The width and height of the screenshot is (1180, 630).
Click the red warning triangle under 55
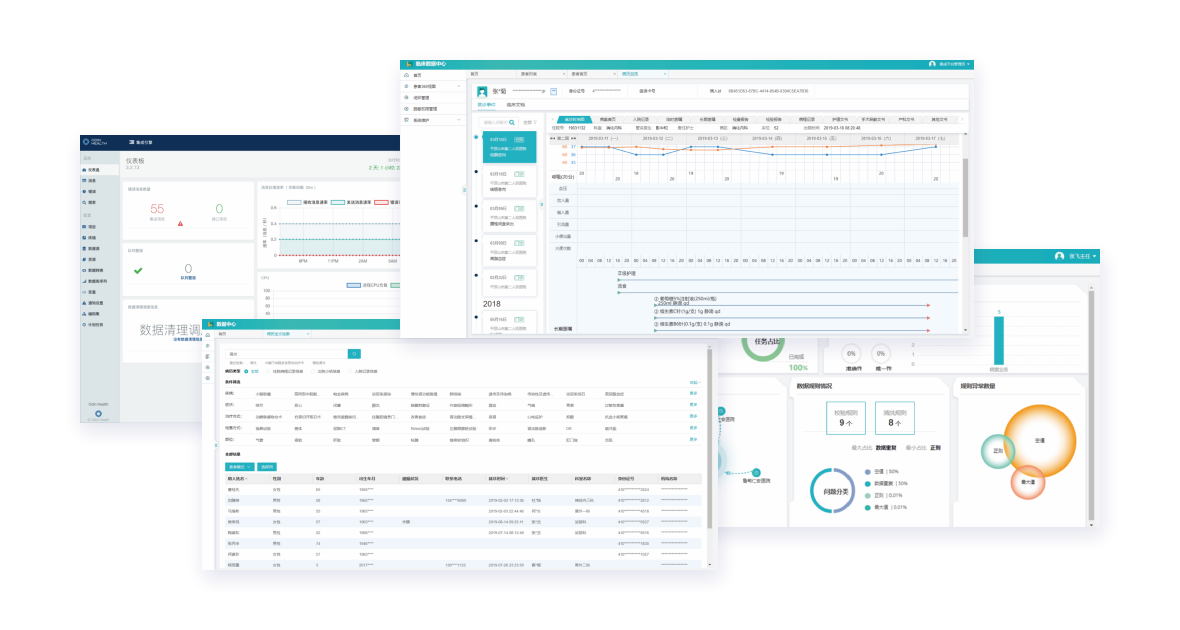point(180,223)
